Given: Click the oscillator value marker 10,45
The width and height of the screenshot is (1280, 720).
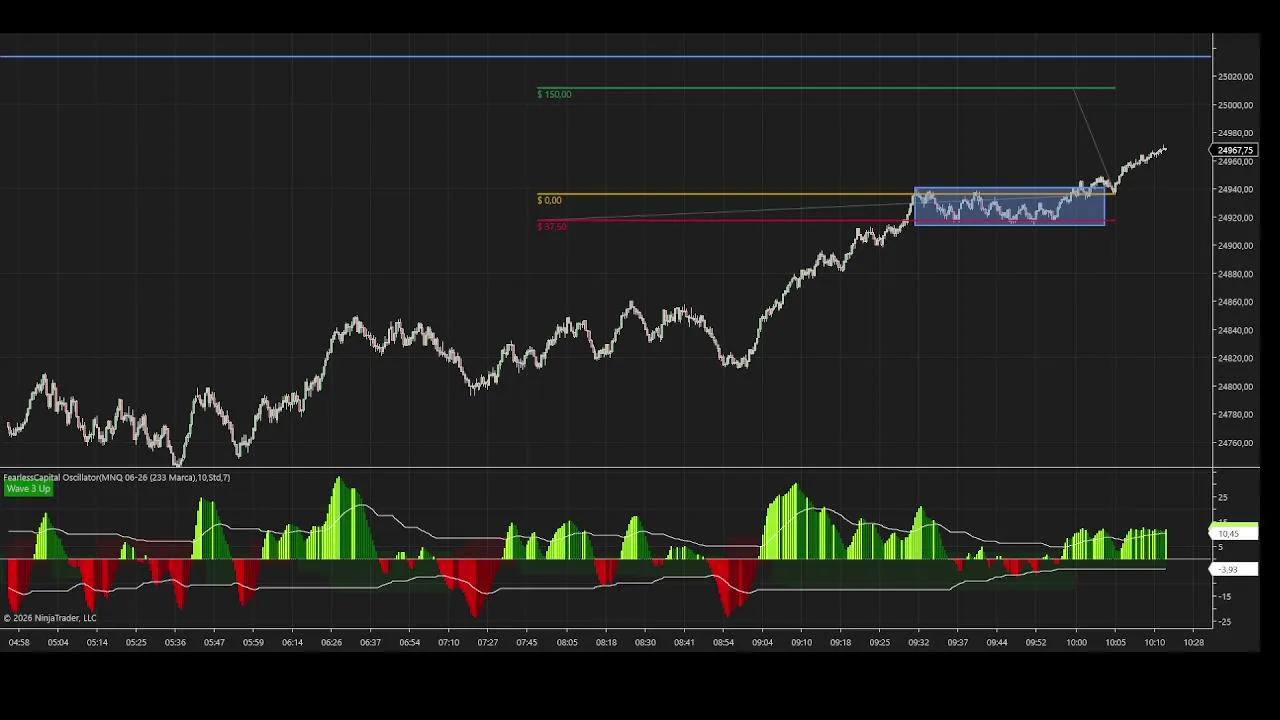Looking at the screenshot, I should click(1235, 534).
